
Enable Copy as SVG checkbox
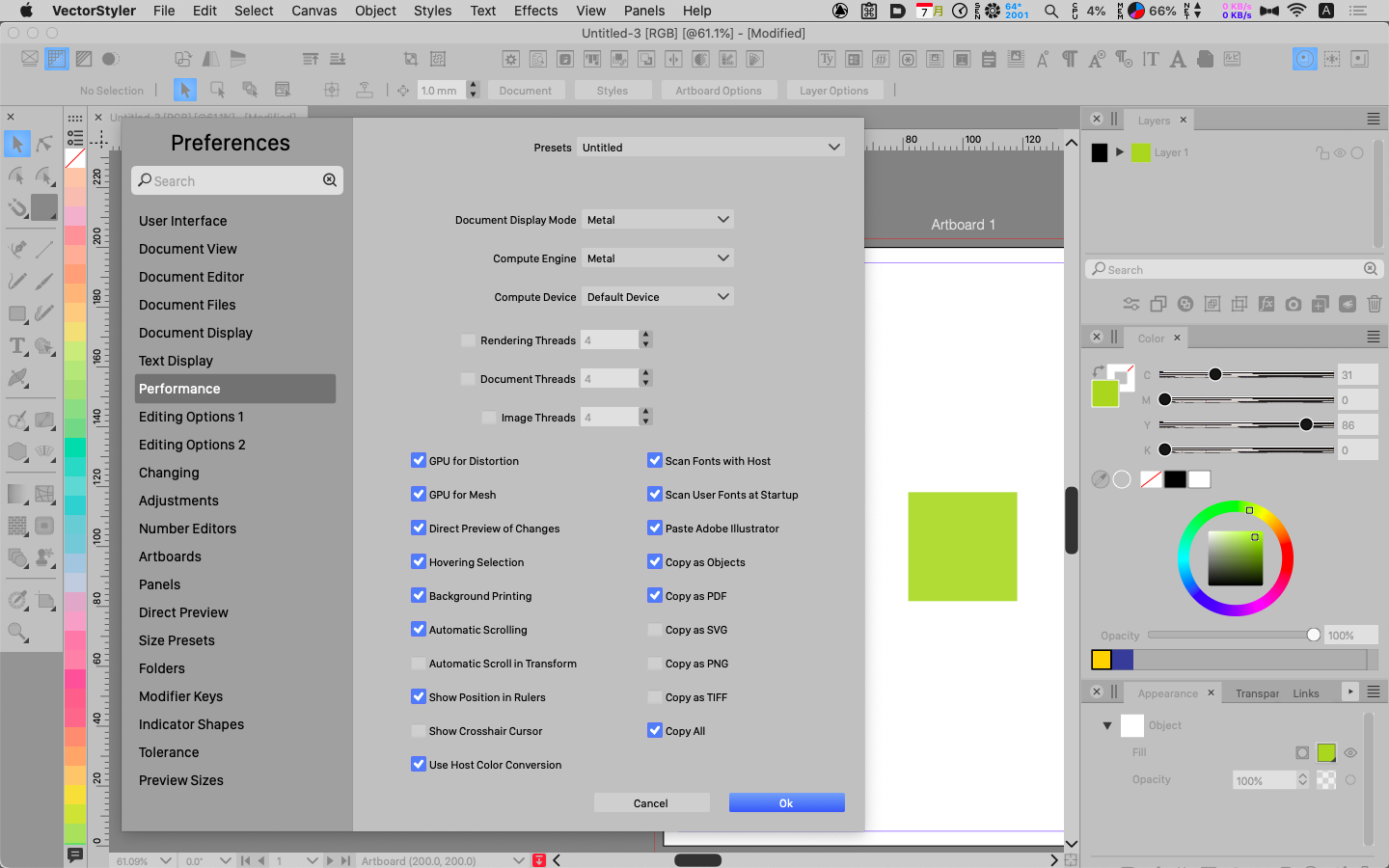coord(655,630)
